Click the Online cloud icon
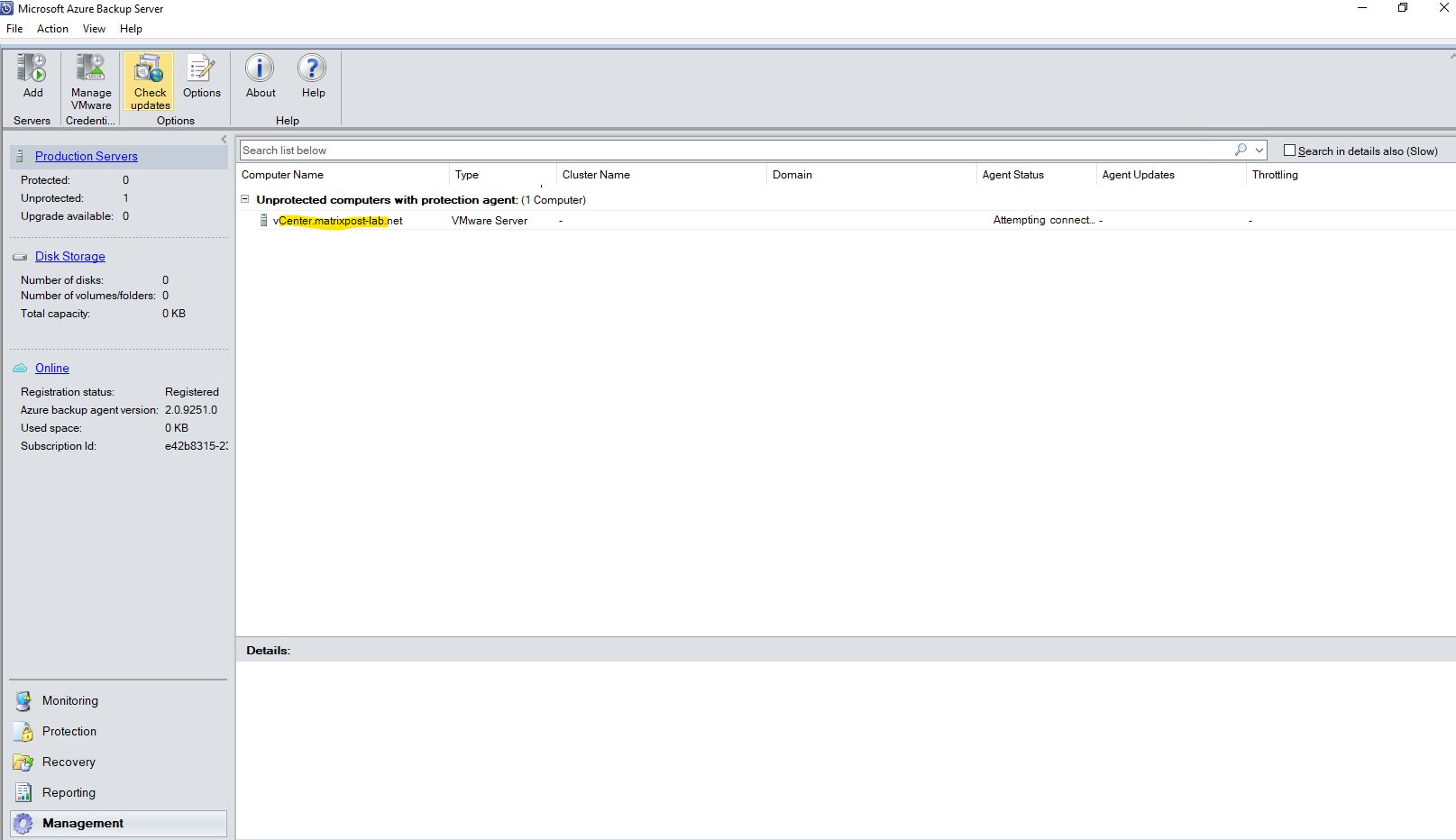 [20, 368]
